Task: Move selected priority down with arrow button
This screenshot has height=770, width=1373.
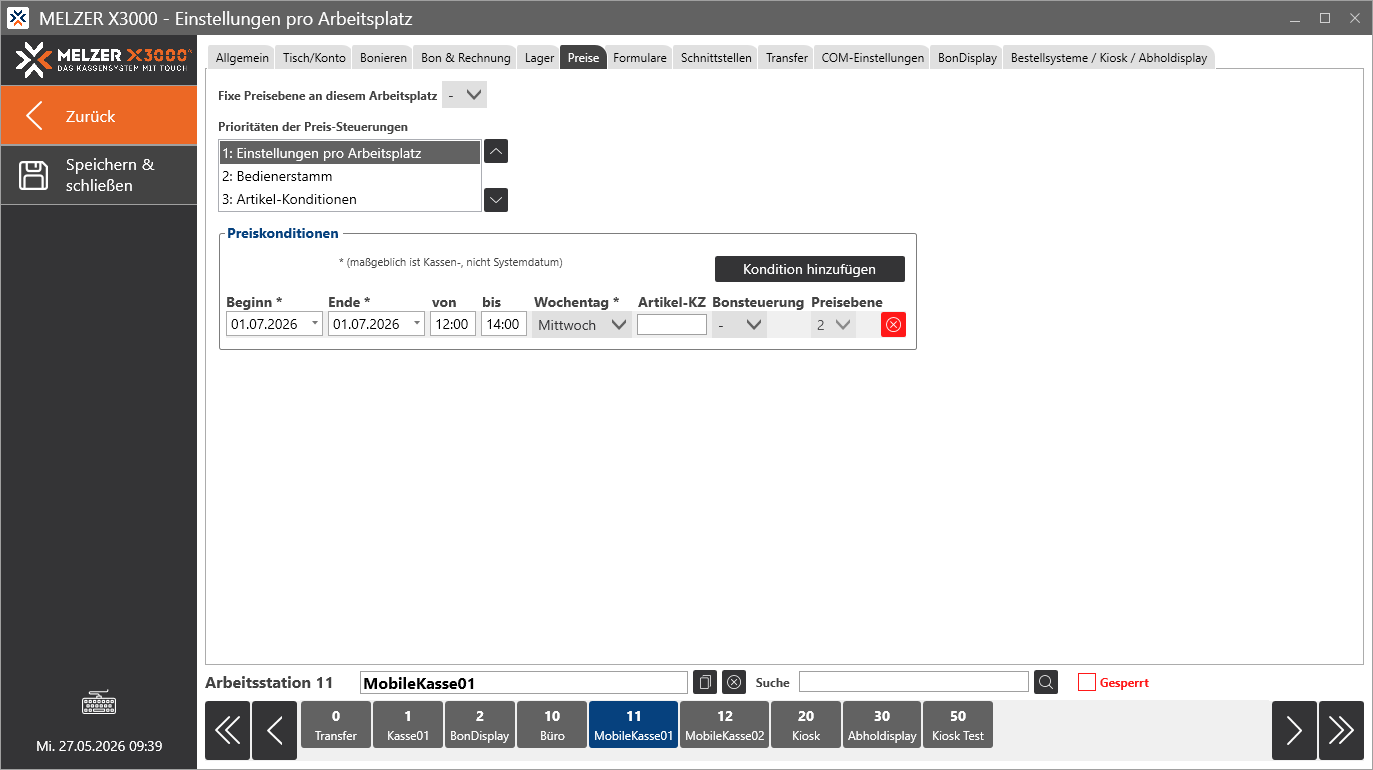Action: pyautogui.click(x=496, y=199)
